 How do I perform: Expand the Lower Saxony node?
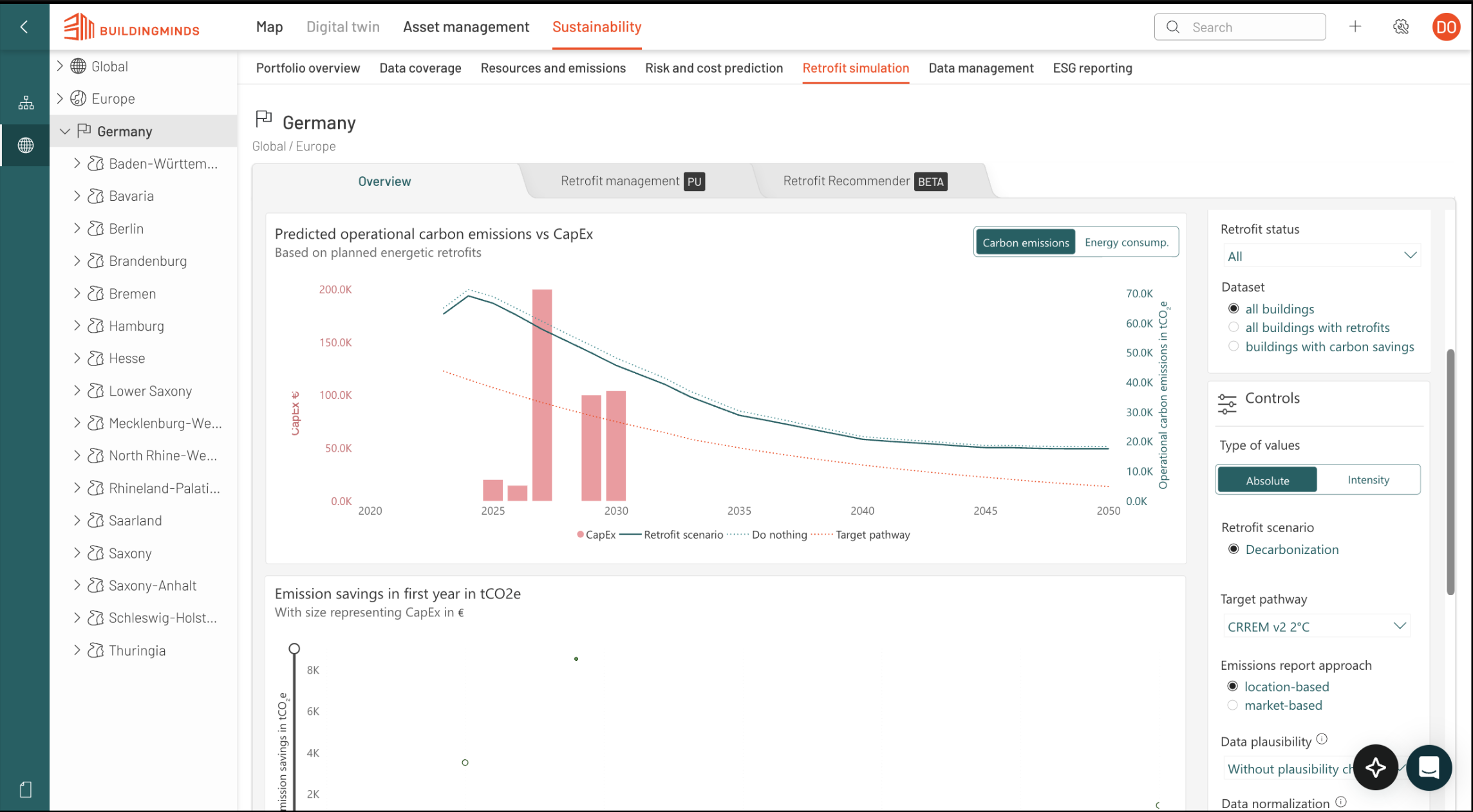coord(77,391)
